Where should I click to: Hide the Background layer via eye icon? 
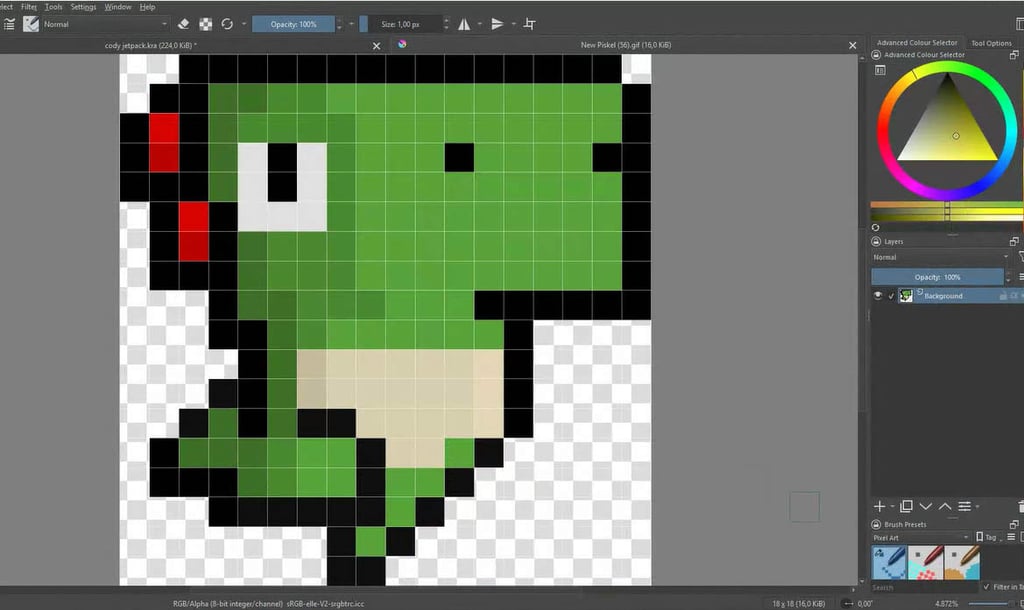tap(878, 296)
